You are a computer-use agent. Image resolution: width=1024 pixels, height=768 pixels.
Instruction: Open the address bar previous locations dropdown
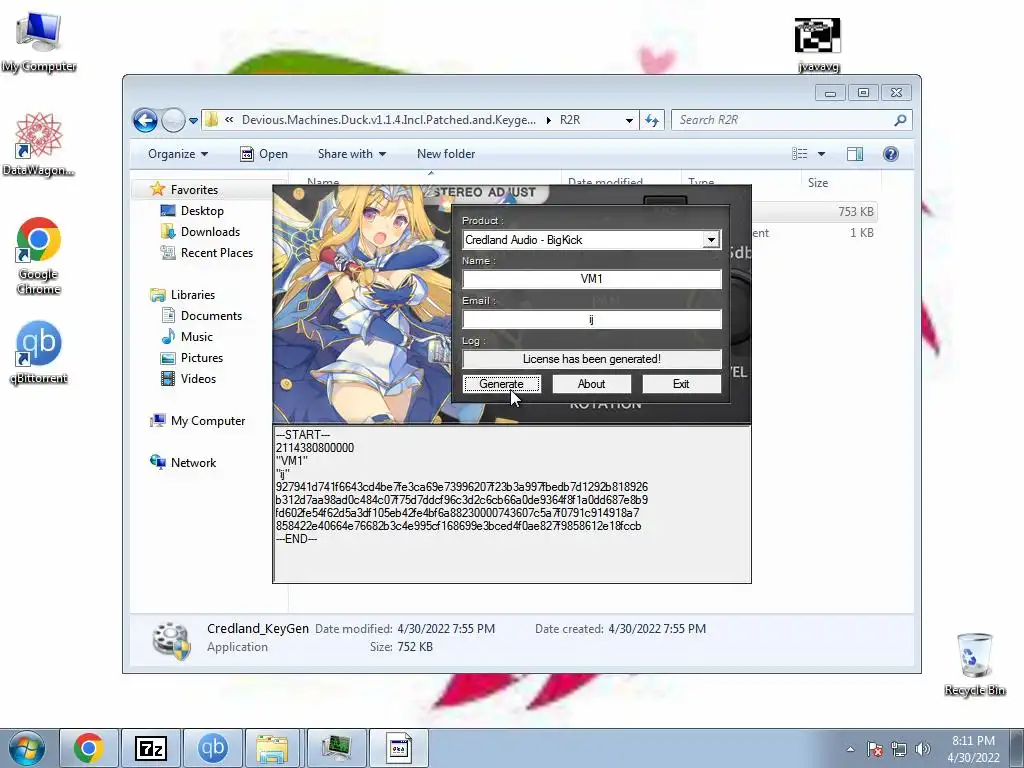point(629,120)
